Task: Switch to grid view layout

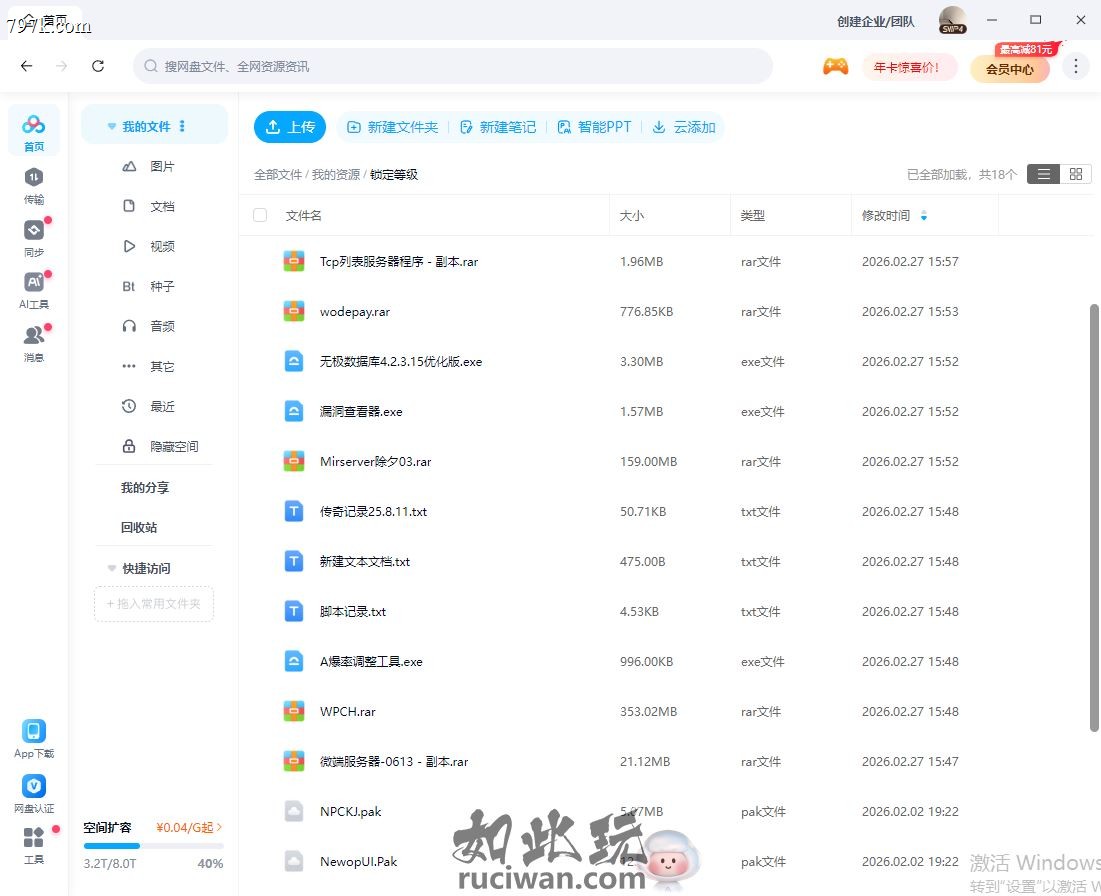Action: [1075, 174]
